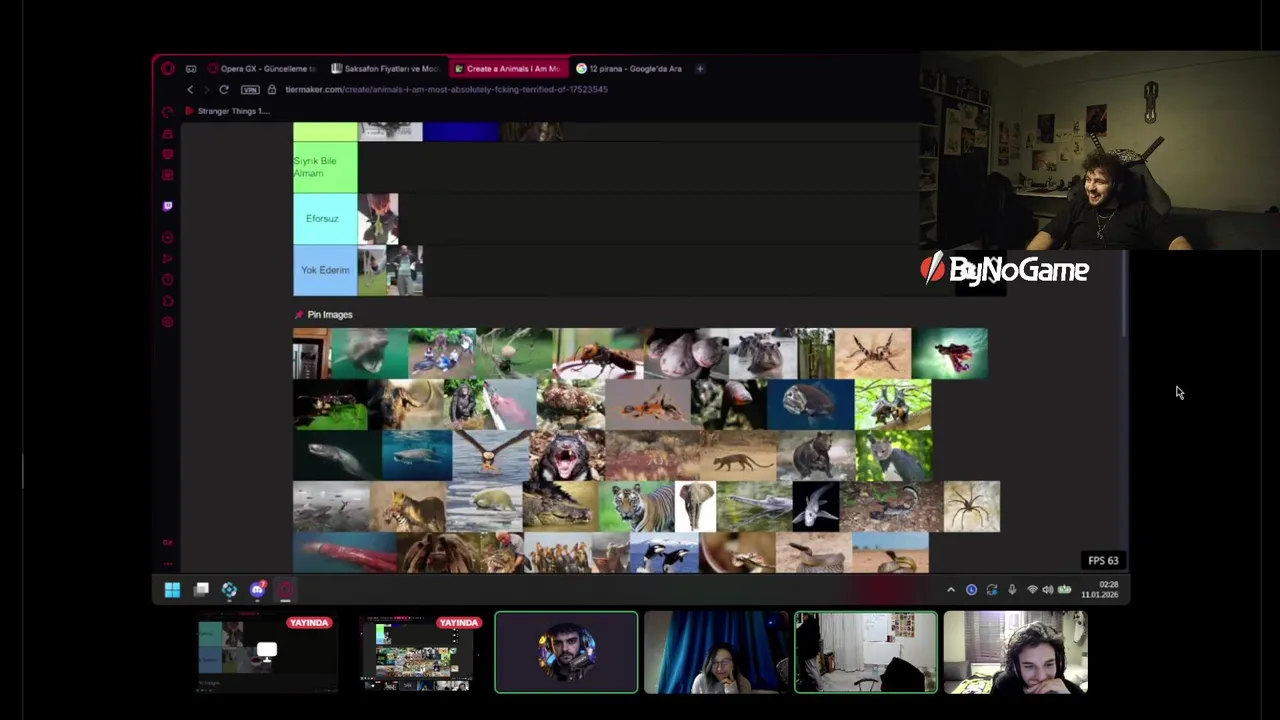This screenshot has width=1280, height=720.
Task: Go back with the browser back arrow
Action: click(x=190, y=90)
